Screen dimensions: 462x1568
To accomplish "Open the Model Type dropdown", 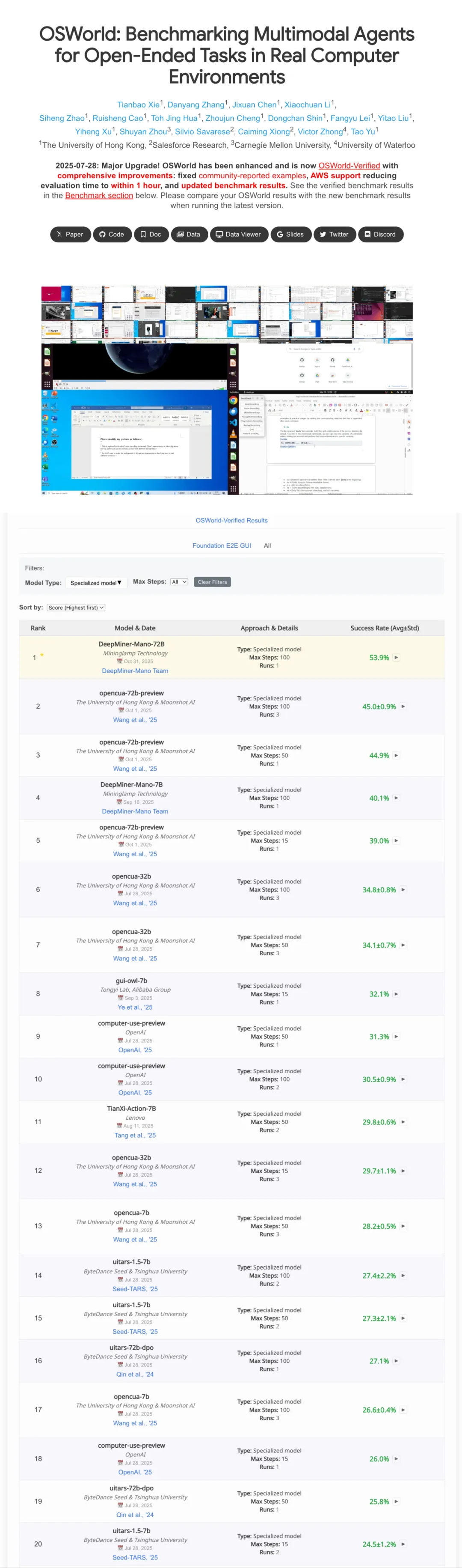I will pos(95,582).
